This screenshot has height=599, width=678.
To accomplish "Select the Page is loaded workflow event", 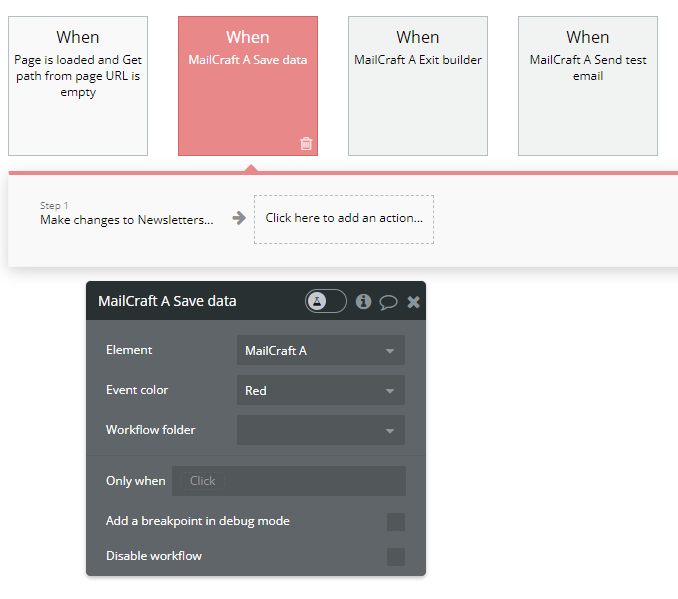I will click(x=78, y=86).
